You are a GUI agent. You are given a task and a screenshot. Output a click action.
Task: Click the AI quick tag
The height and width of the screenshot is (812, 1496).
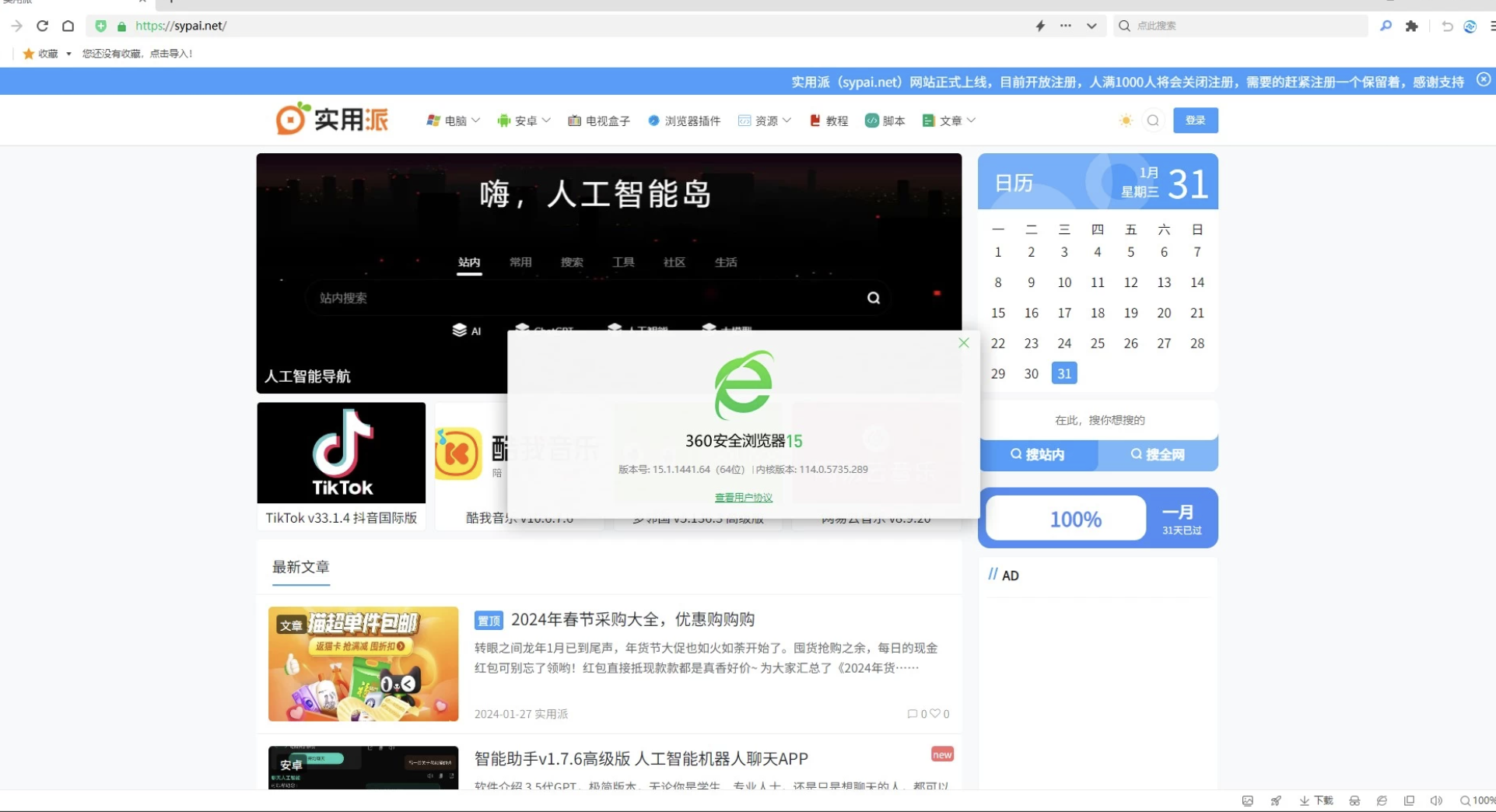coord(467,331)
